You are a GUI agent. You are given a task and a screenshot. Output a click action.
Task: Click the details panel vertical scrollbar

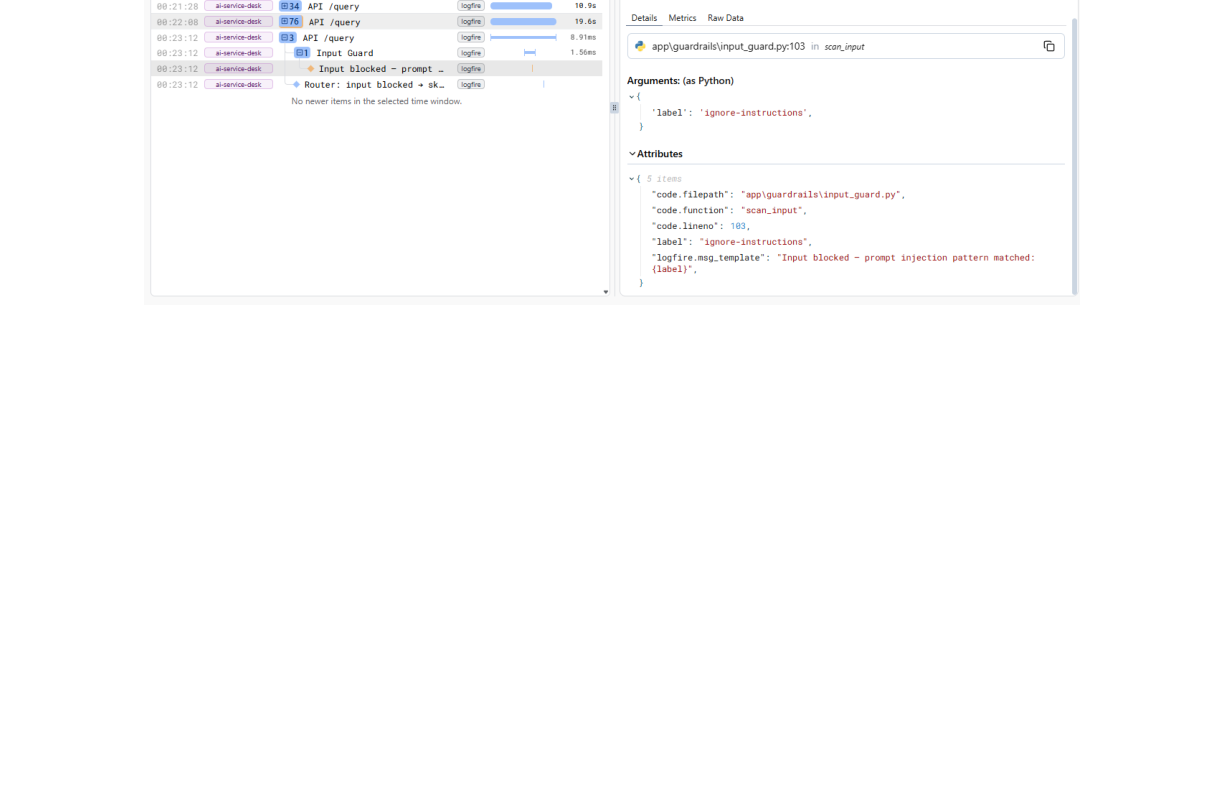pyautogui.click(x=1075, y=155)
